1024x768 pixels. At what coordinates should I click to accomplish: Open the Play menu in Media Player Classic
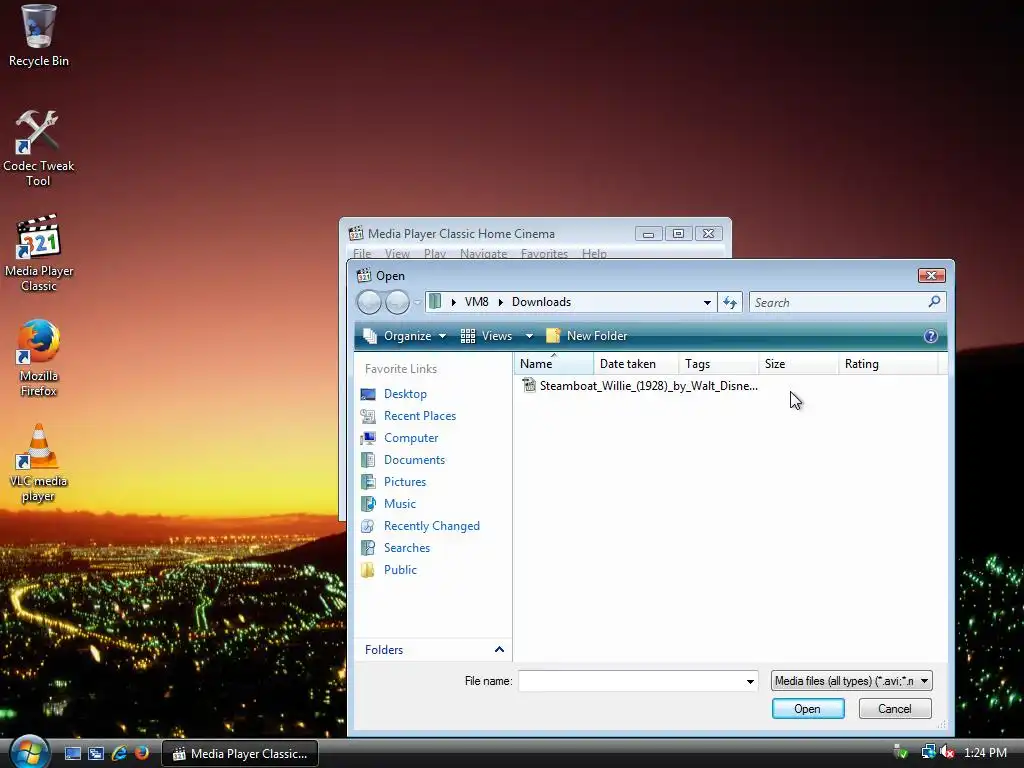pos(435,253)
